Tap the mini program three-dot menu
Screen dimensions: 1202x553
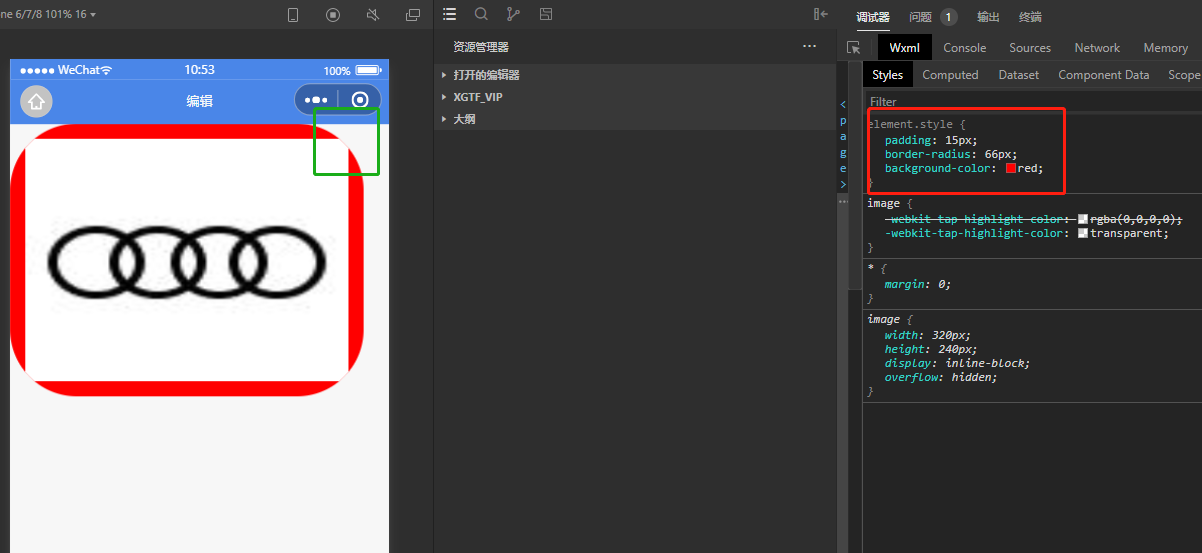coord(316,100)
